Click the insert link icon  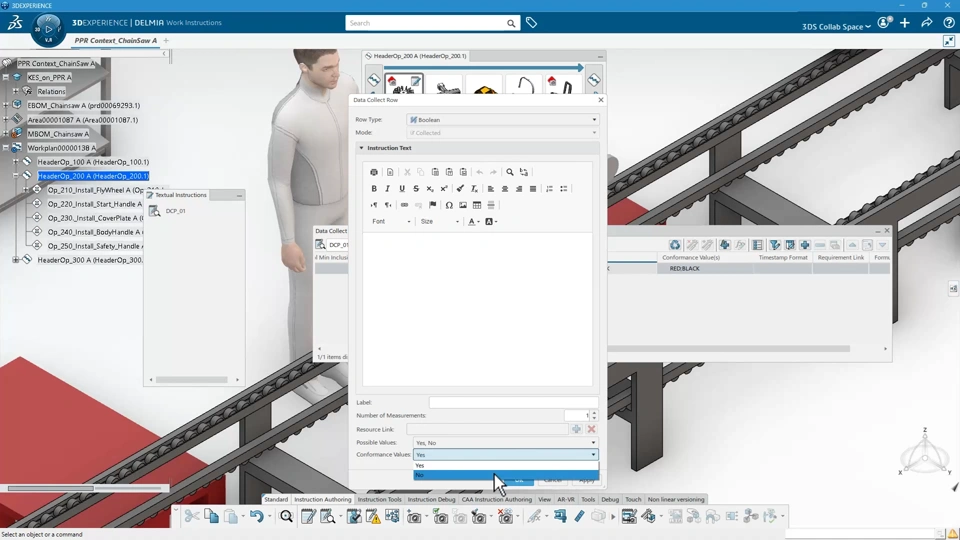[404, 205]
